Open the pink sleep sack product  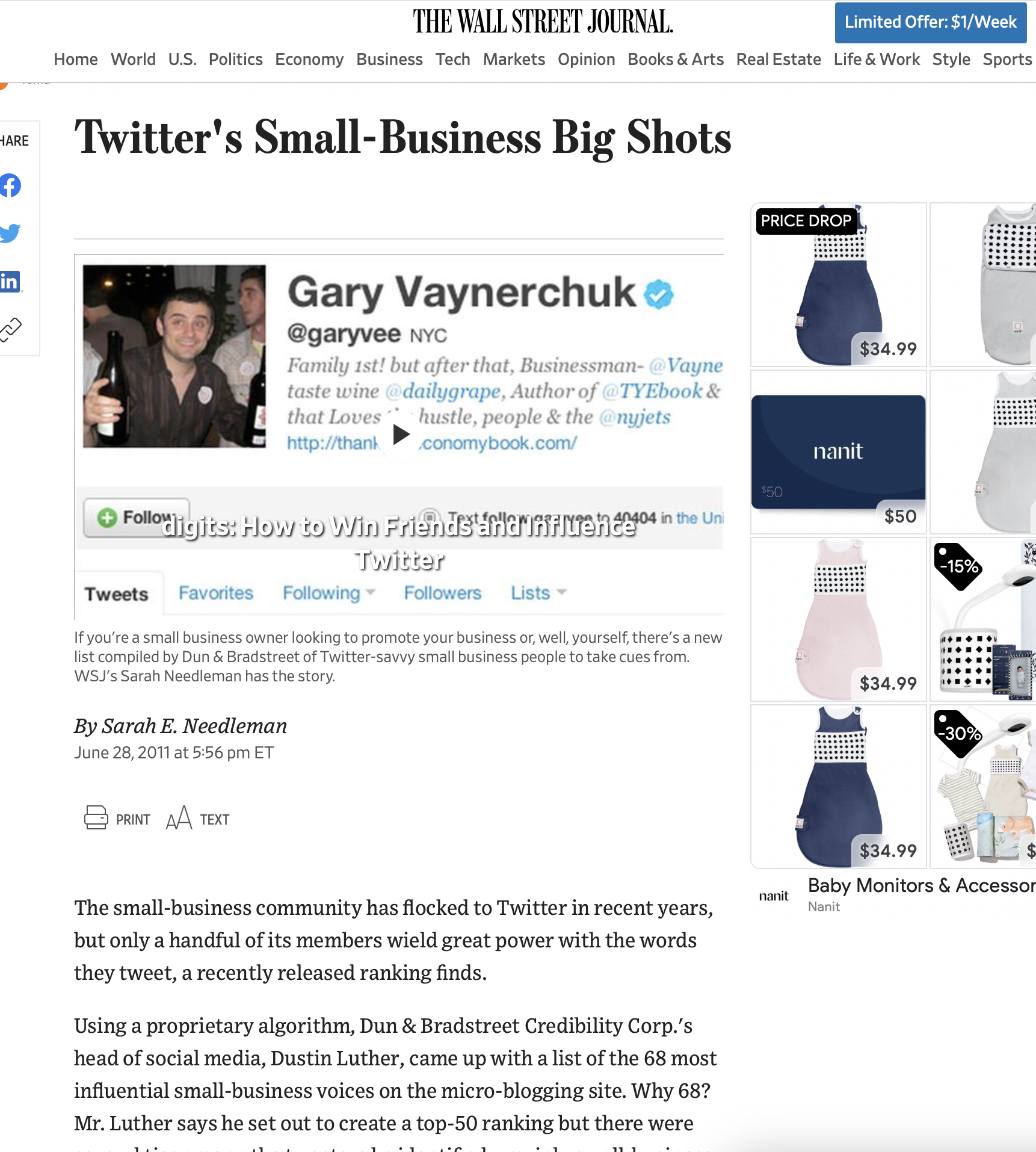839,620
